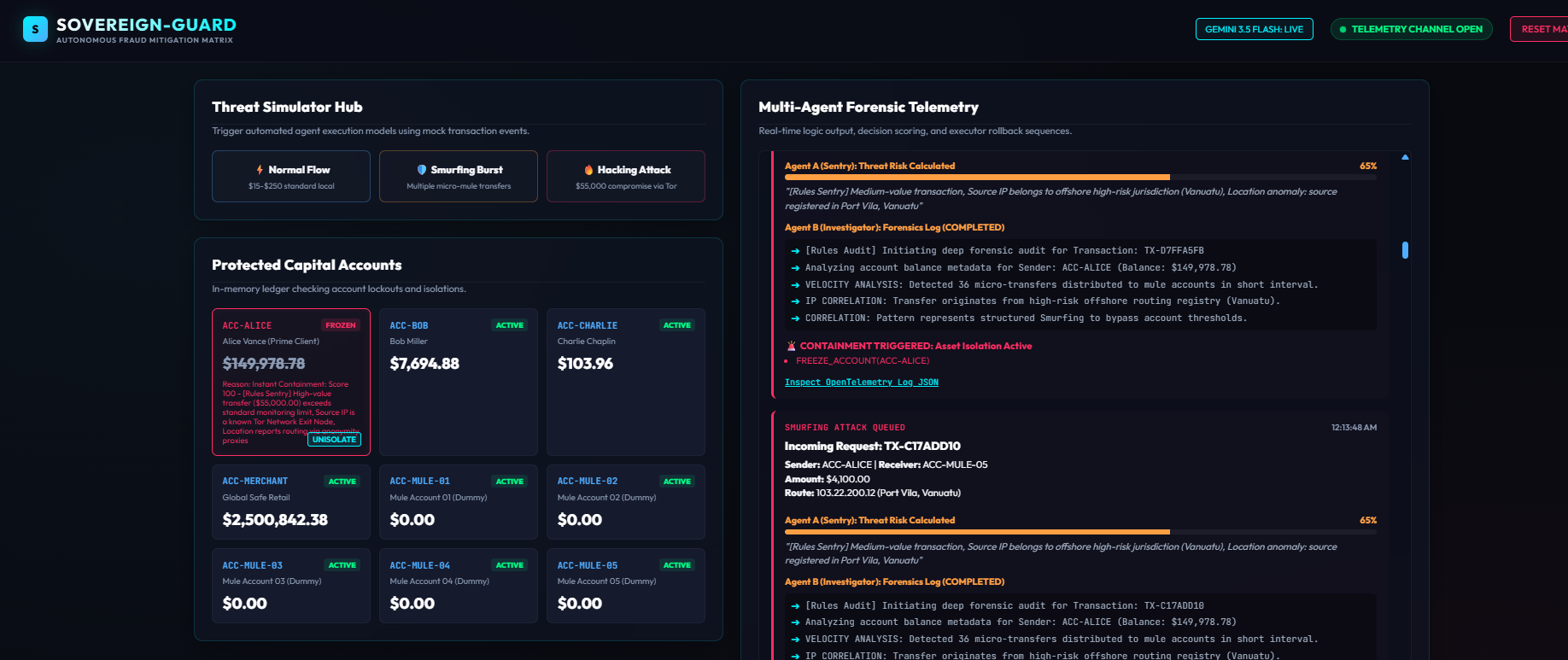
Task: Open Inspect OpenTelemetry Log JSON link
Action: tap(862, 383)
